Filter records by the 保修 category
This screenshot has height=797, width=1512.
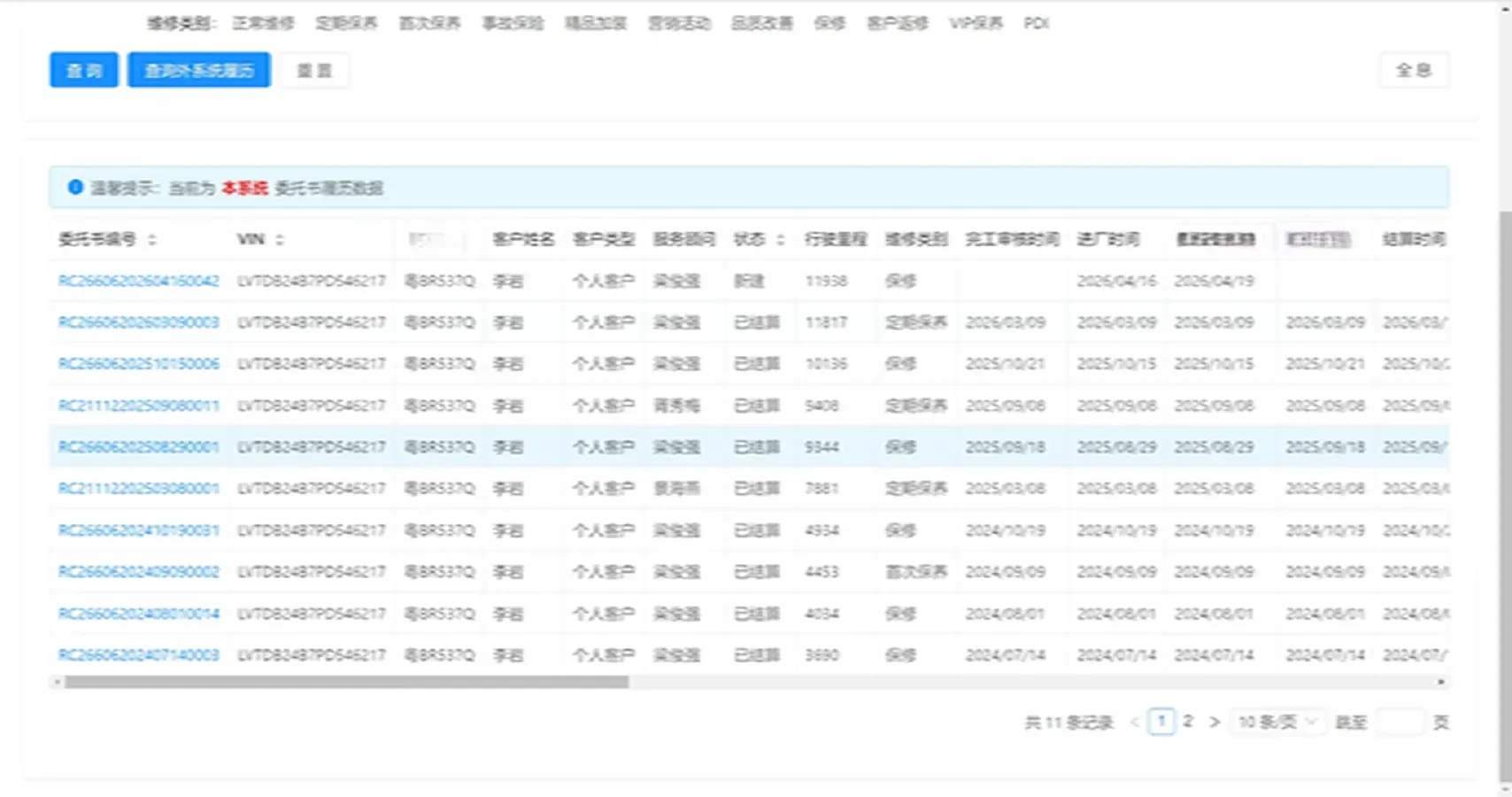tap(830, 23)
